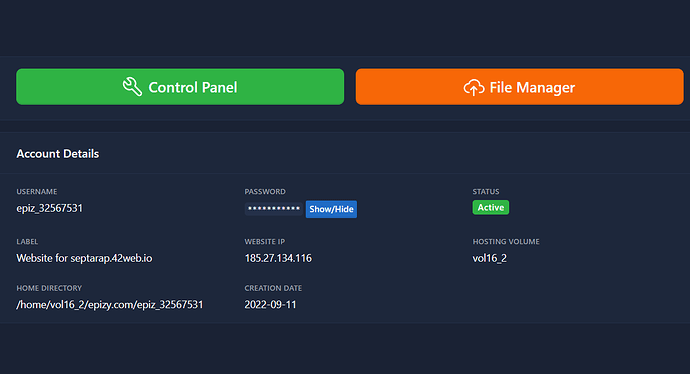Screen dimensions: 690x374
Task: Click the STATUS field label
Action: tap(486, 191)
